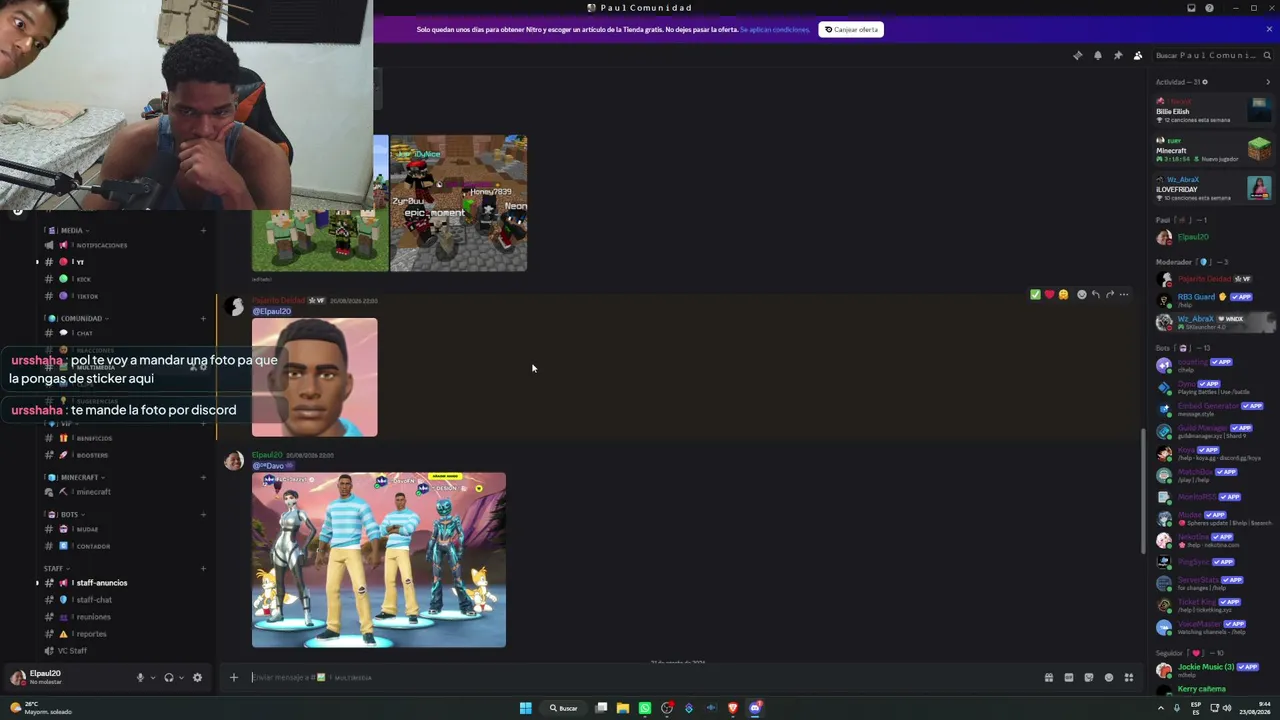Open microphone input options dropdown

152,678
